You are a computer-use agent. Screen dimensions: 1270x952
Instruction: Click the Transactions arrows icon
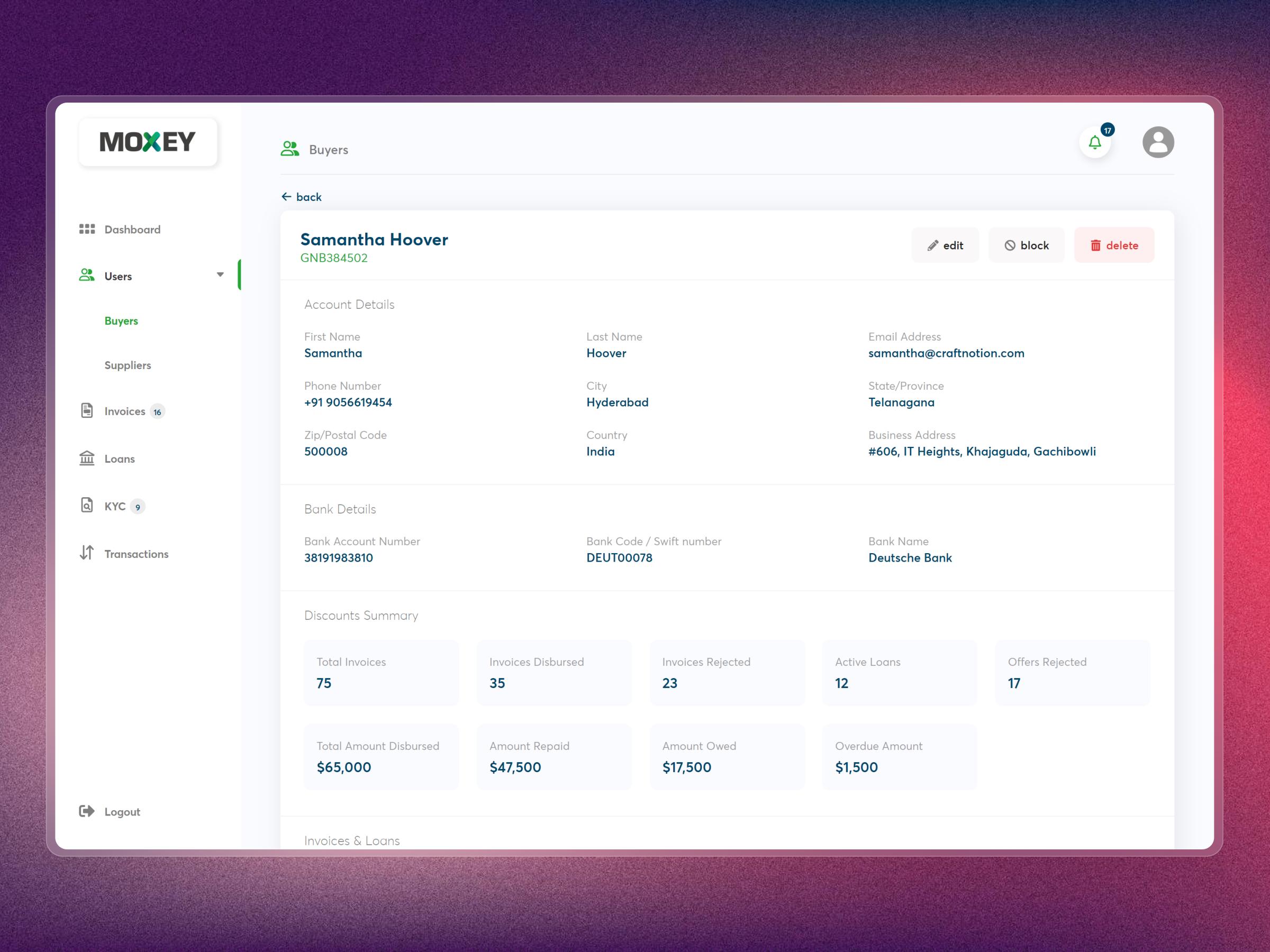[x=87, y=553]
